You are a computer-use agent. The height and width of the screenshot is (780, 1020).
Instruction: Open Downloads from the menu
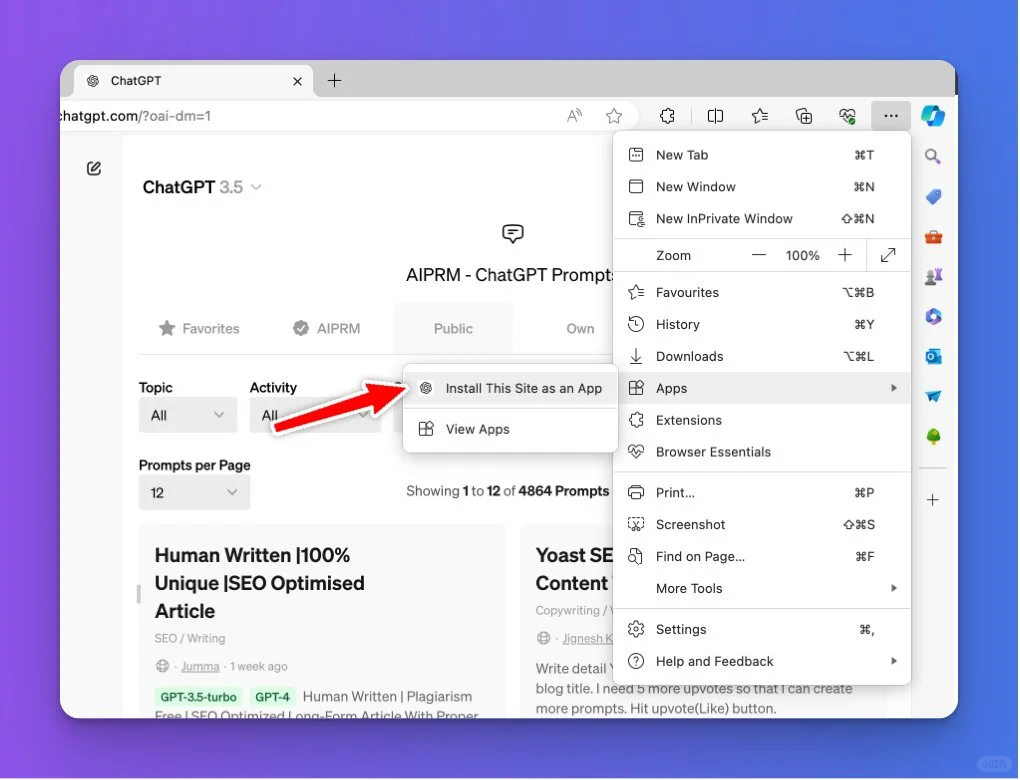coord(761,356)
